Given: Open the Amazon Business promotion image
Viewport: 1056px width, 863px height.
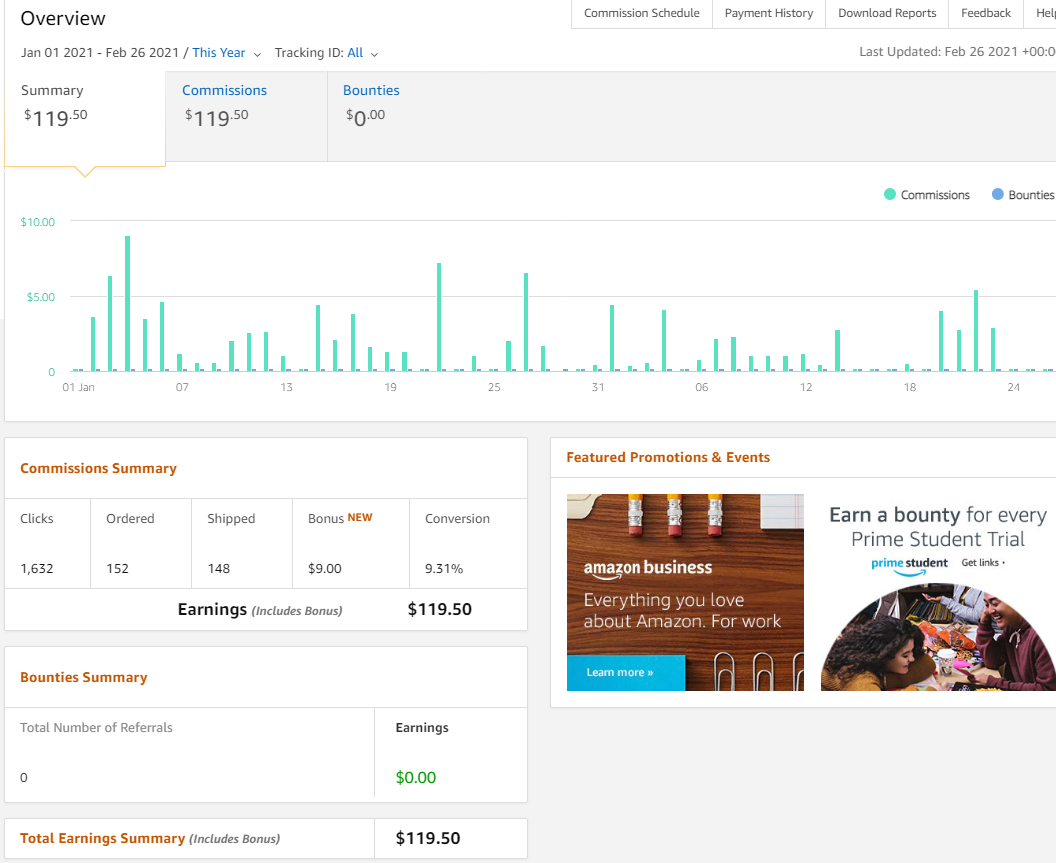Looking at the screenshot, I should click(685, 592).
